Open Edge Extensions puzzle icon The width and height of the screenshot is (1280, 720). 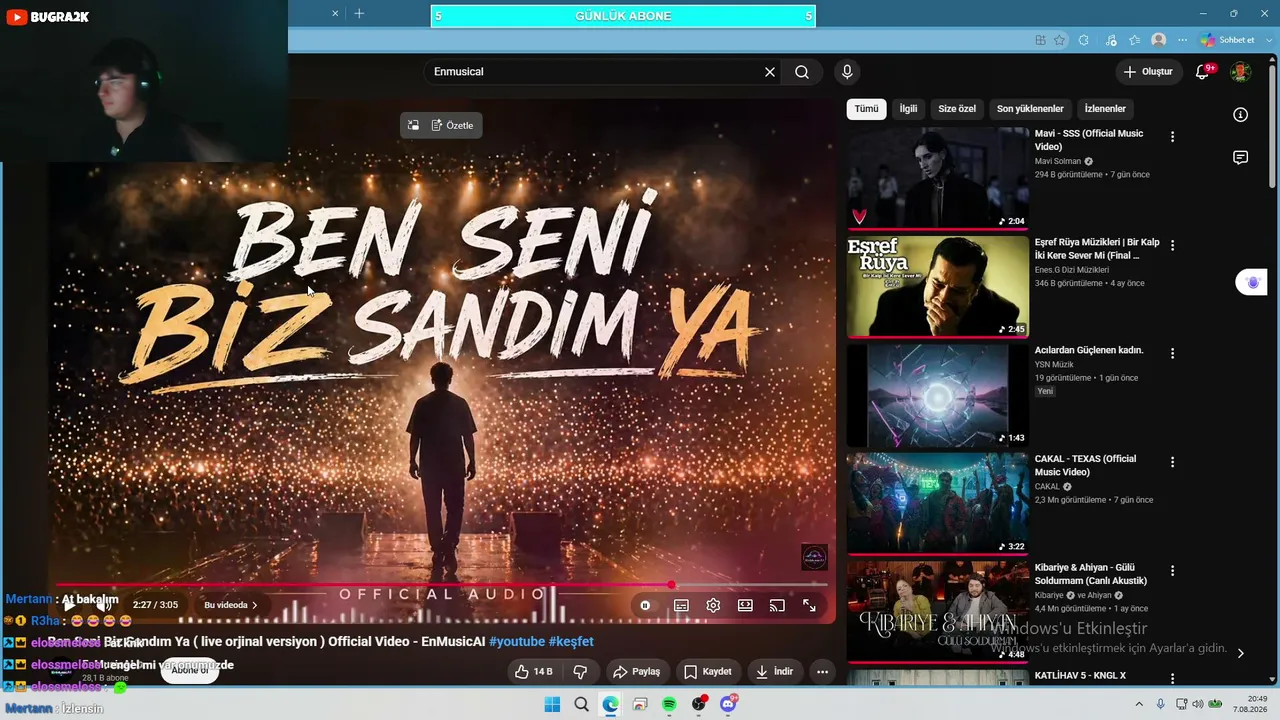point(1084,40)
